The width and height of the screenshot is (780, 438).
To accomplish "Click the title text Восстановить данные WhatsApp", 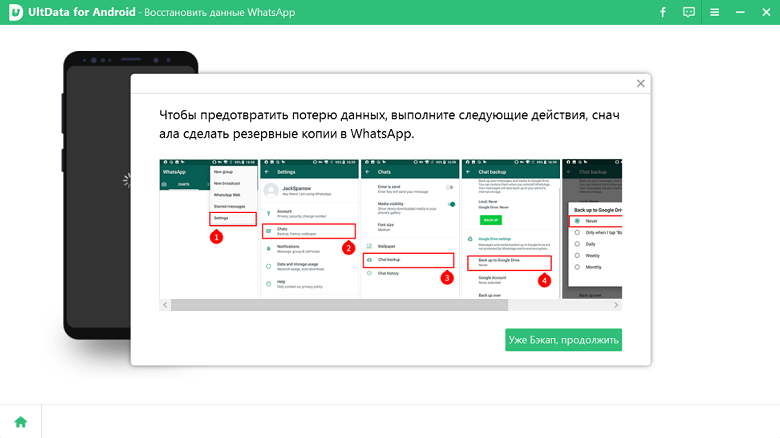I will [x=219, y=12].
